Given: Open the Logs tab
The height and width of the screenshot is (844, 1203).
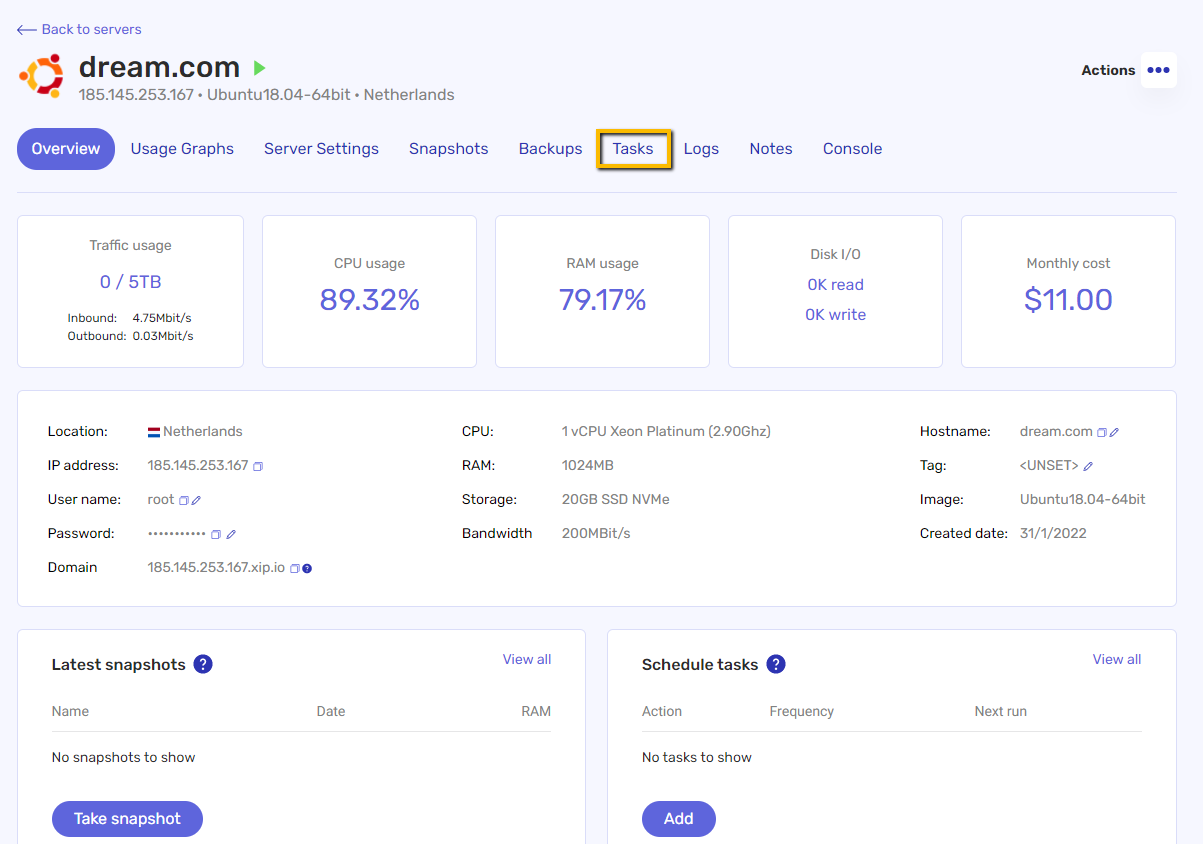Looking at the screenshot, I should (701, 149).
